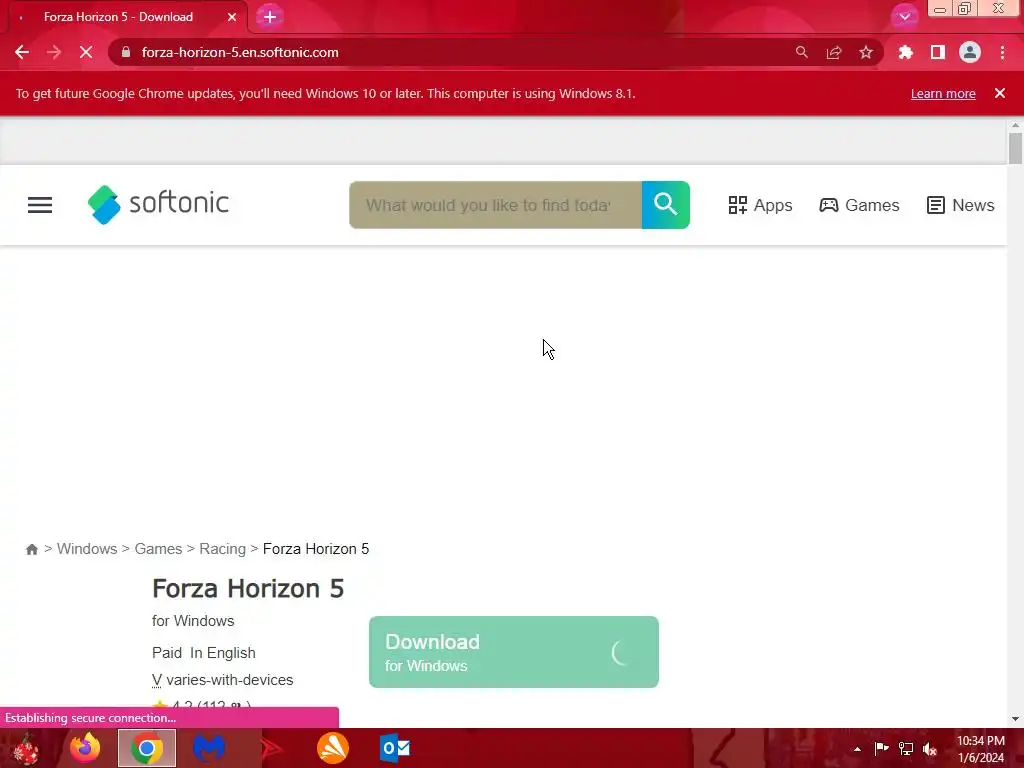This screenshot has width=1024, height=768.
Task: Switch to Chrome in the taskbar
Action: pyautogui.click(x=147, y=748)
